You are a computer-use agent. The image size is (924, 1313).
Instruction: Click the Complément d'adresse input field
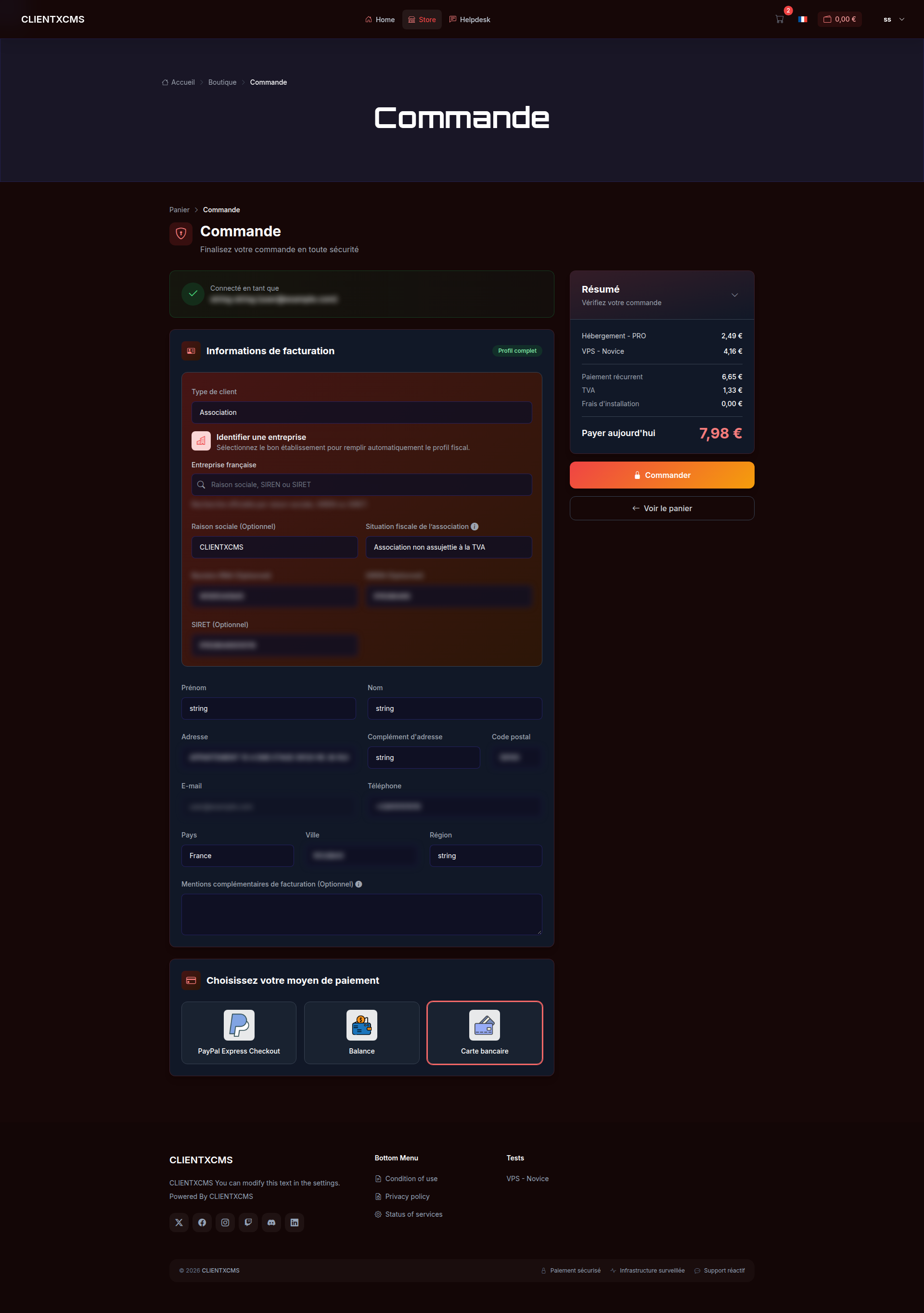coord(423,757)
